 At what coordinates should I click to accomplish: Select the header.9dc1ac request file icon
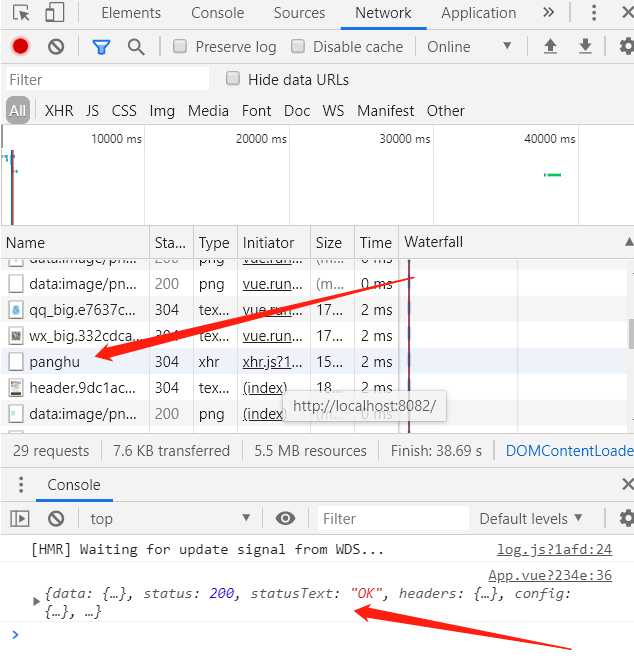[16, 388]
